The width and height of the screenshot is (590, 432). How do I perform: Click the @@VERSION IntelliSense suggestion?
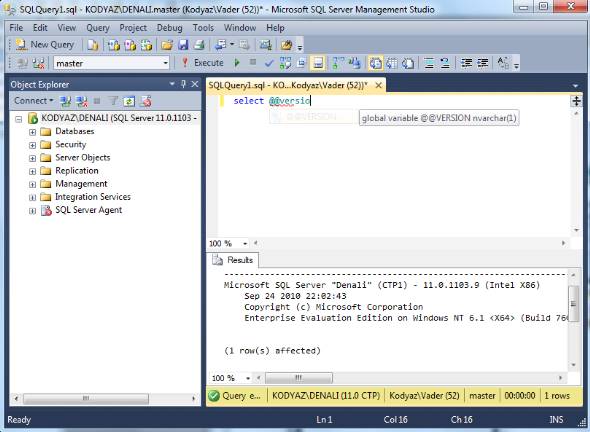pyautogui.click(x=311, y=117)
